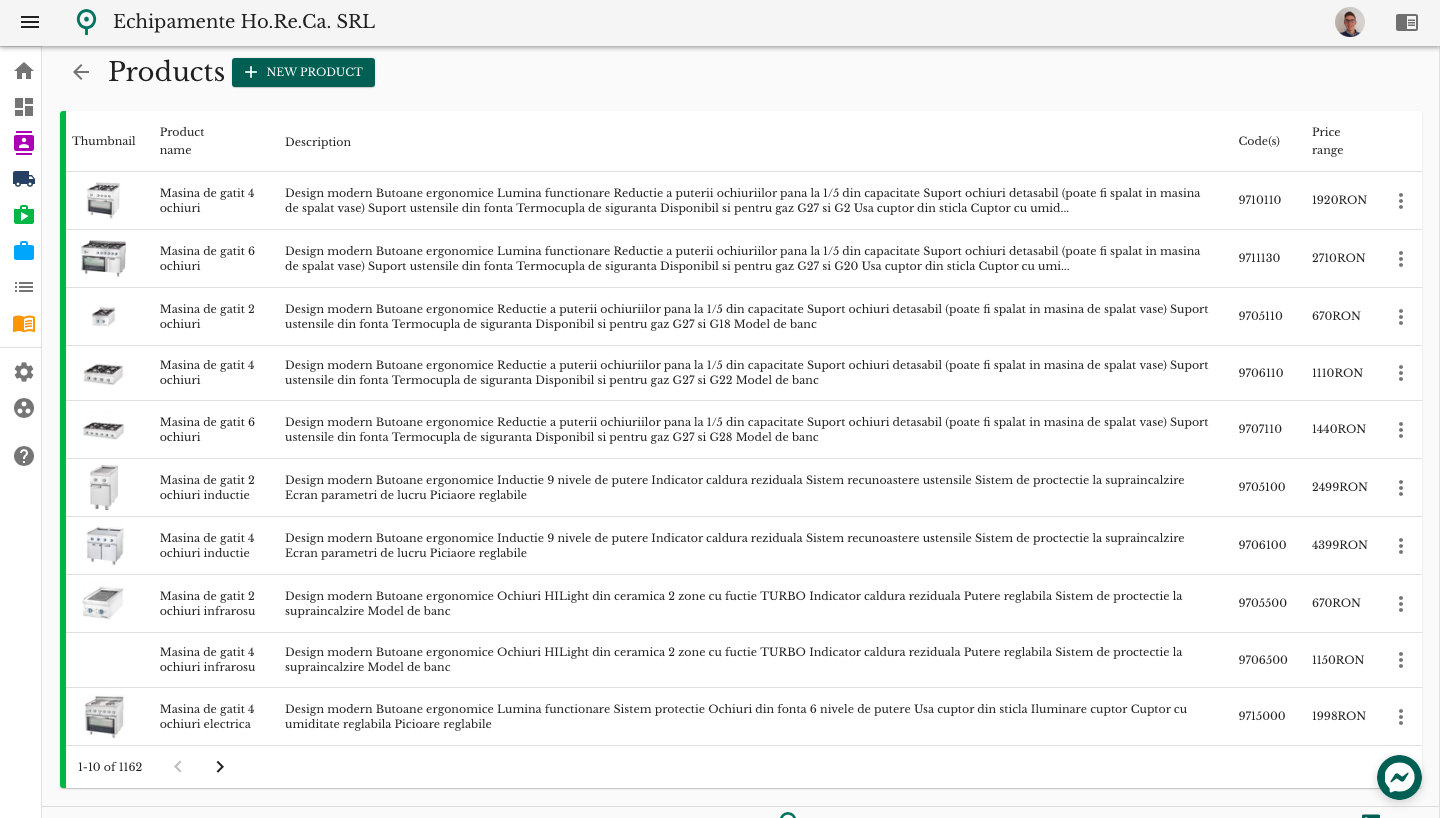Screen dimensions: 1440x818
Task: Toggle the side panel icon at top right
Action: click(x=1407, y=22)
